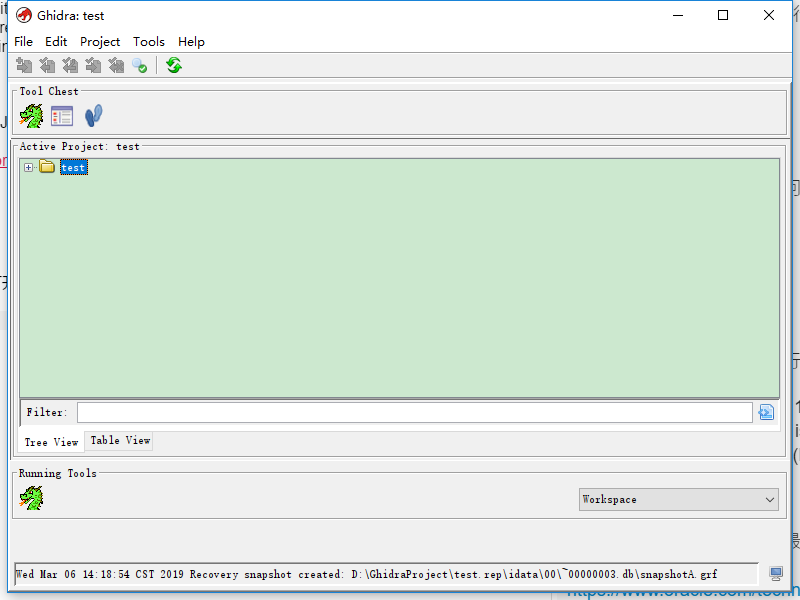Image resolution: width=800 pixels, height=600 pixels.
Task: Launch CodeBrowser dragon in Tool Chest
Action: tap(32, 116)
